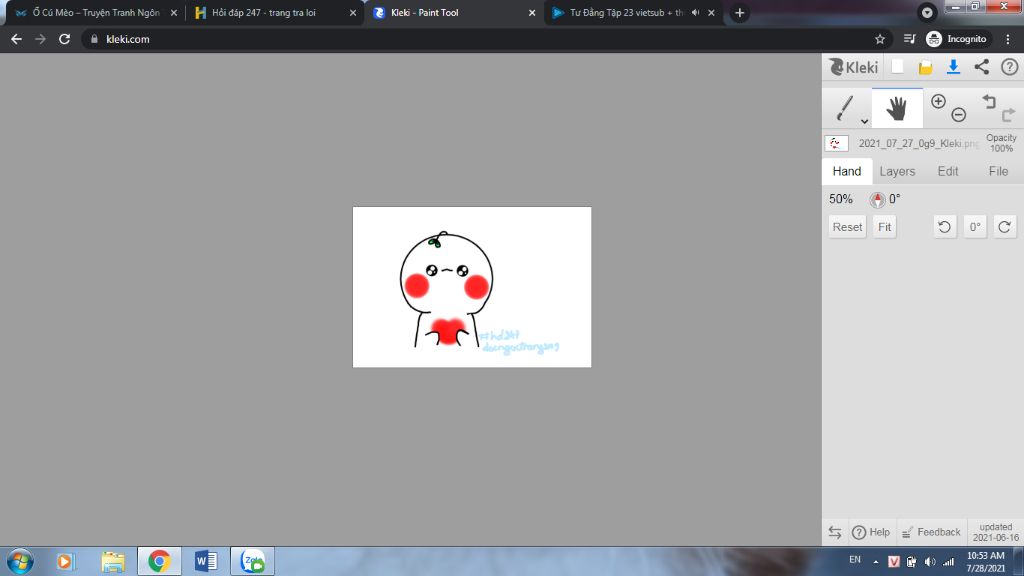Screen dimensions: 1024x576
Task: Reload the kleki.com page
Action: click(64, 39)
